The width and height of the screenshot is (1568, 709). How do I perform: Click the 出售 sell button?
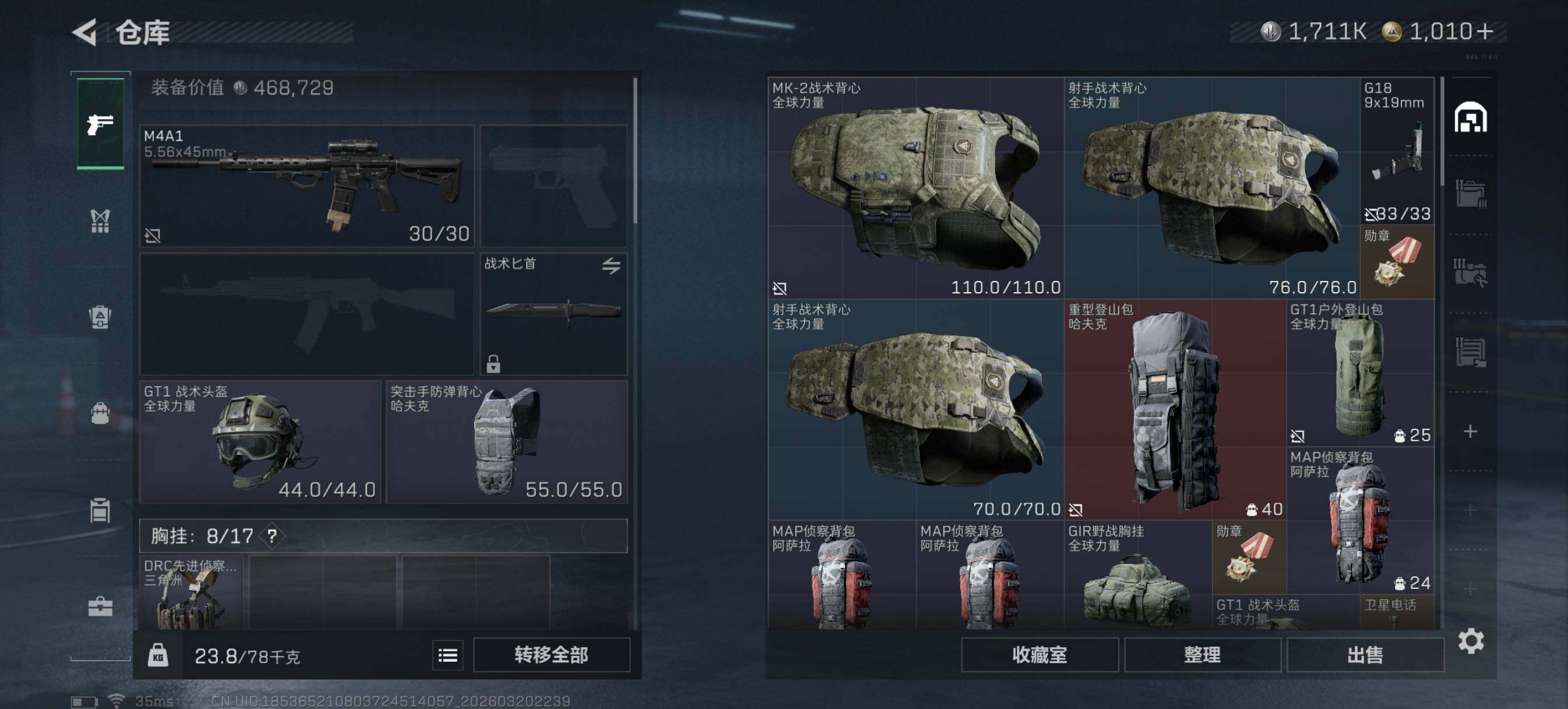click(x=1366, y=655)
